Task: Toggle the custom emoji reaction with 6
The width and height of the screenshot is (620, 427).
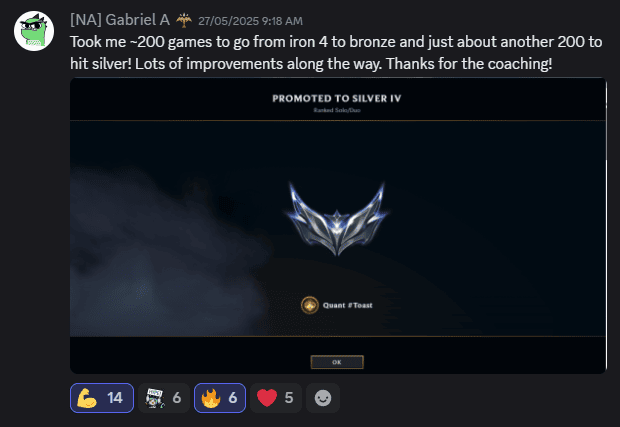Action: (164, 398)
